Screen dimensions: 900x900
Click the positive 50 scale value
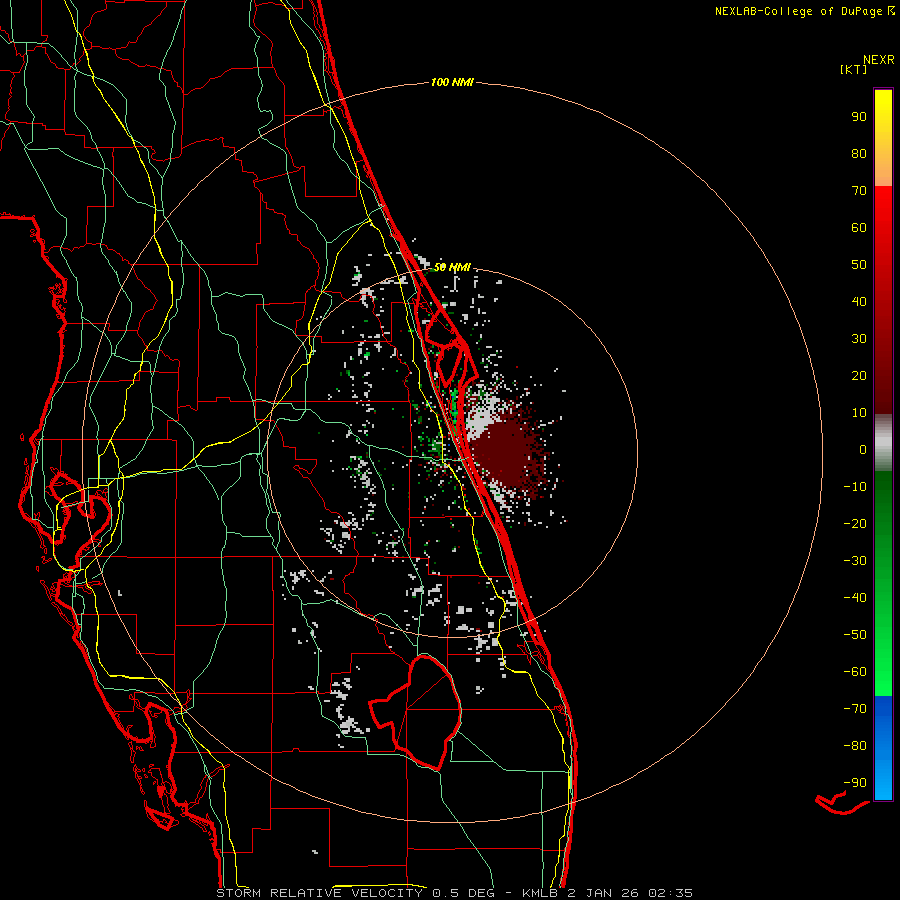click(x=859, y=265)
